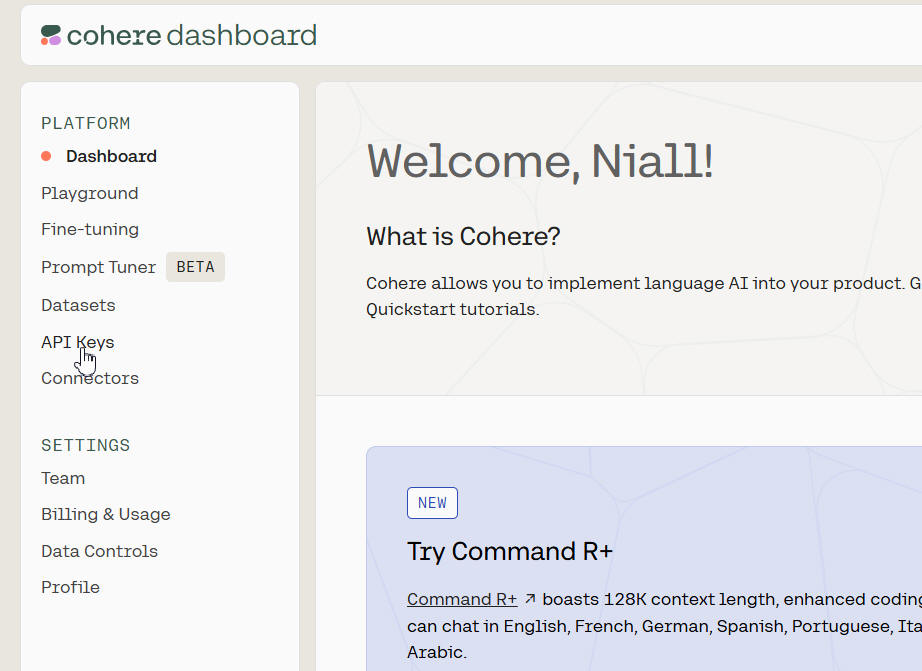Click the Cohere logo icon
The width and height of the screenshot is (922, 671).
point(51,36)
